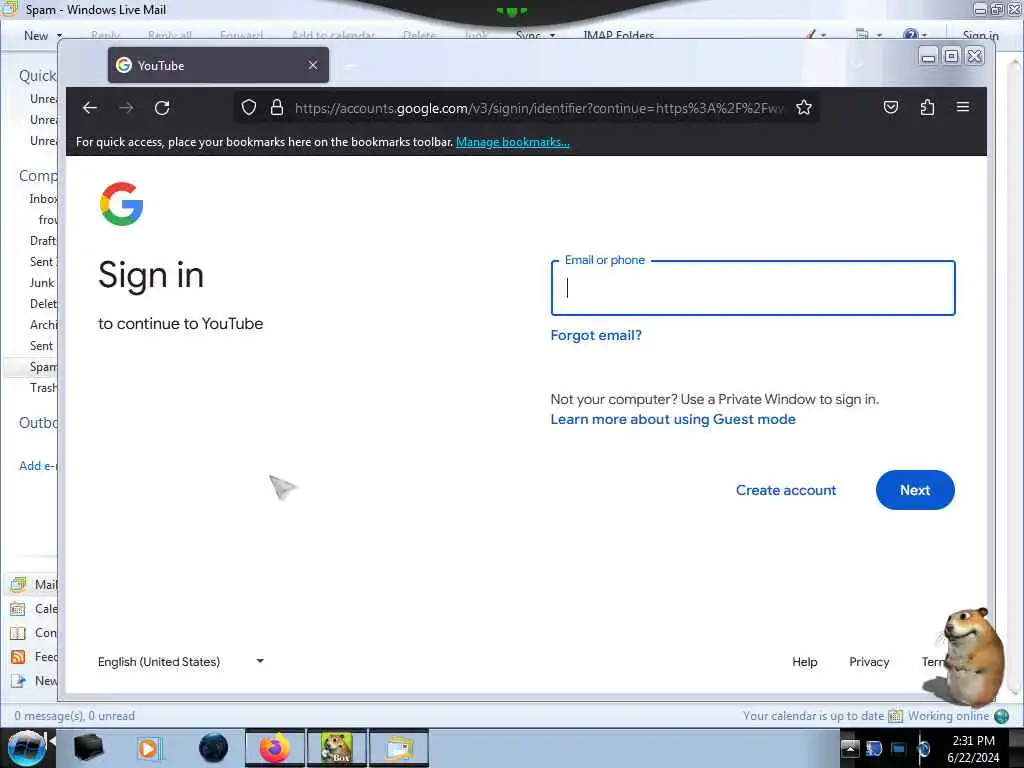This screenshot has width=1024, height=768.
Task: Open the help icon in Windows Live Mail
Action: [911, 35]
